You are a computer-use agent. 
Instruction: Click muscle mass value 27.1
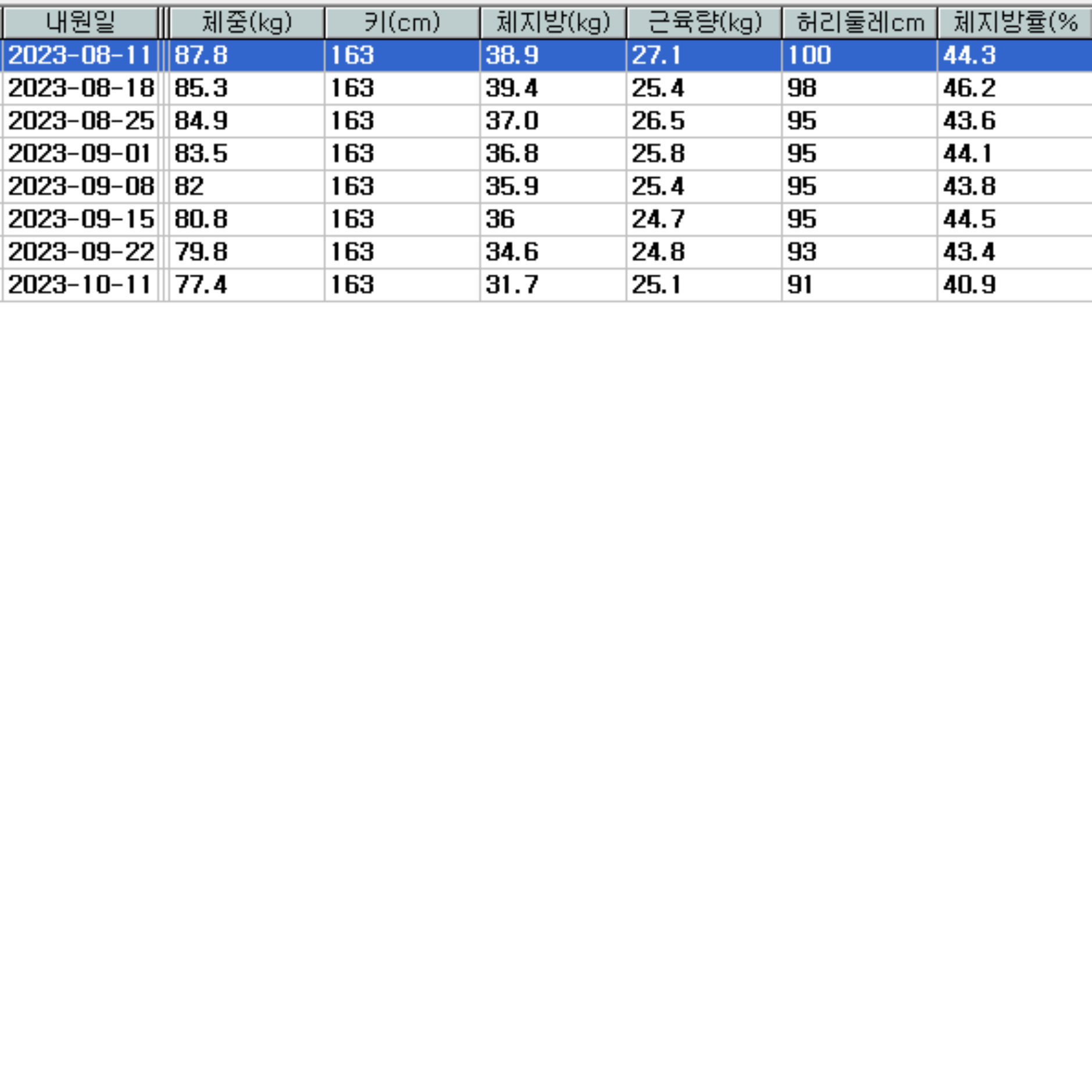(x=656, y=56)
